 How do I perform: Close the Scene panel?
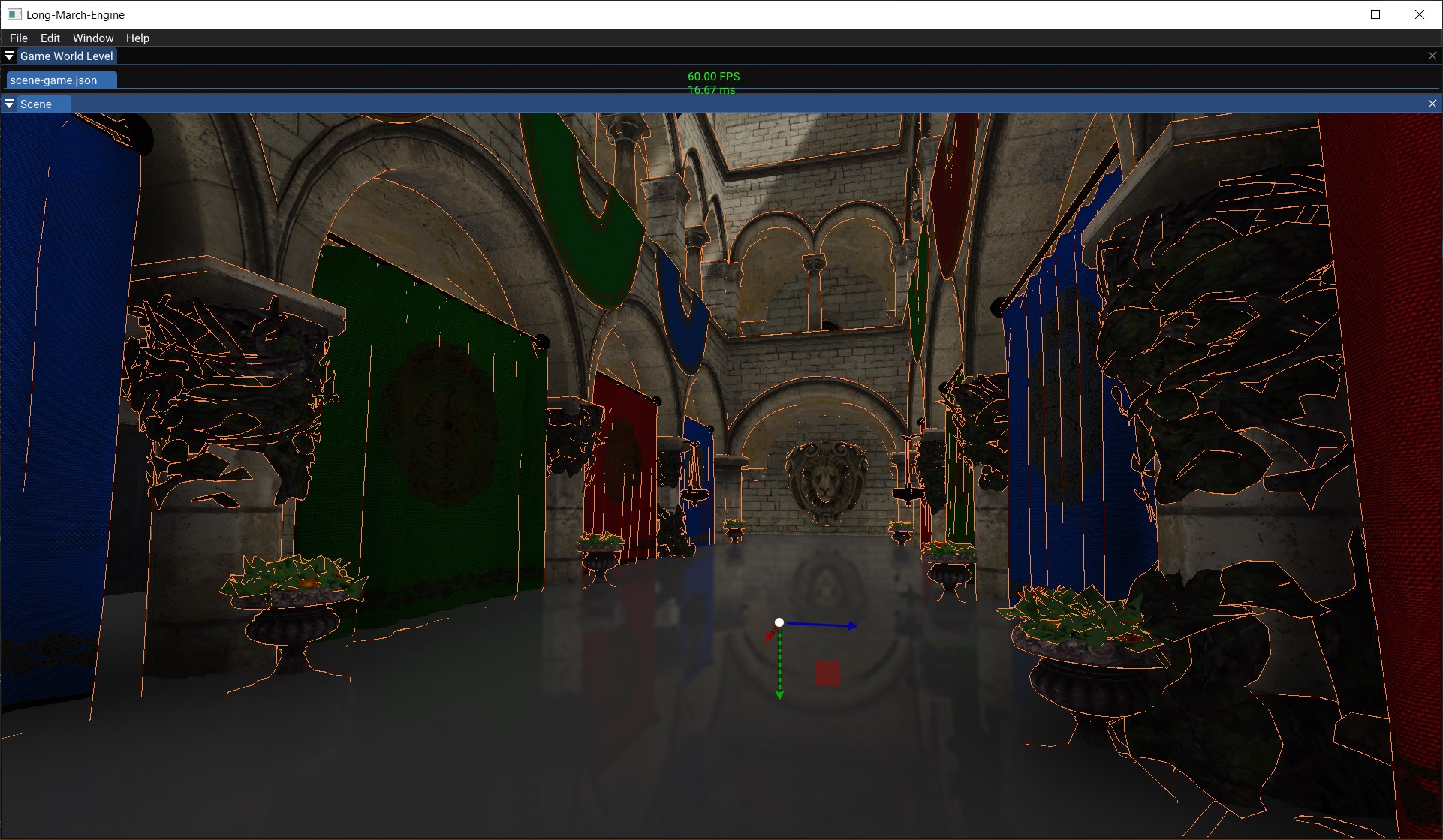[x=1432, y=104]
